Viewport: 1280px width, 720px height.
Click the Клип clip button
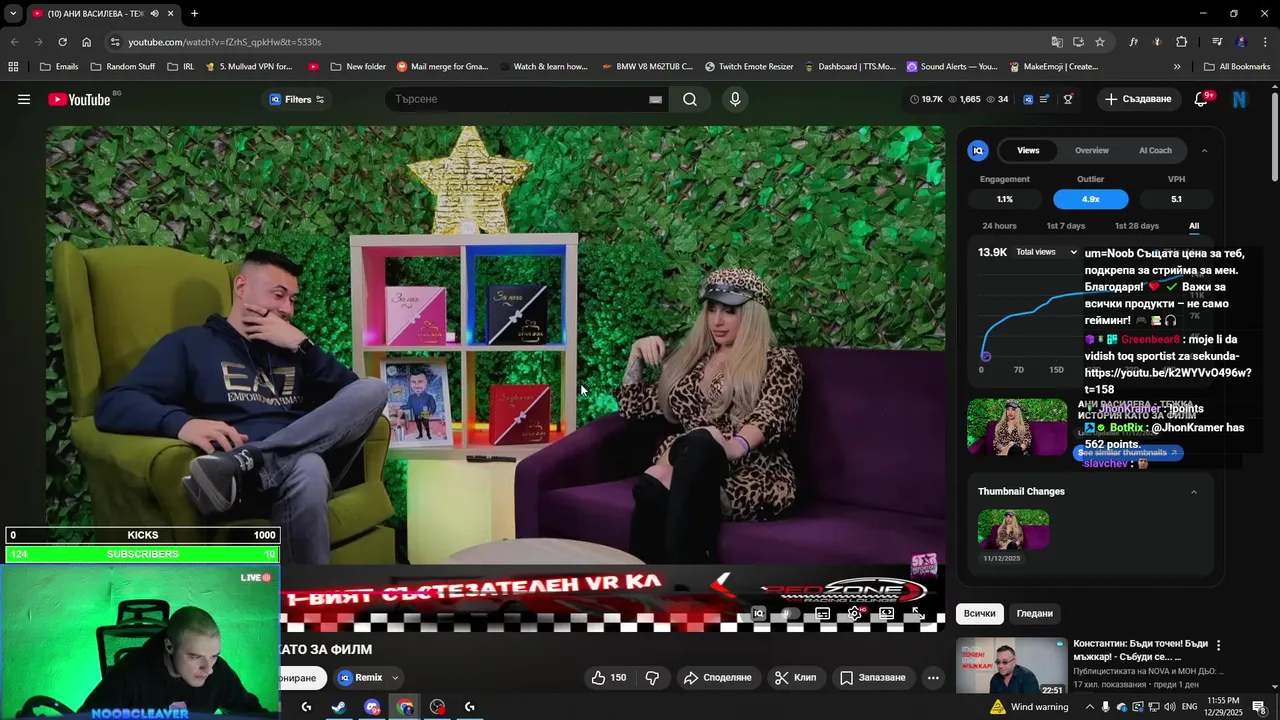click(795, 678)
